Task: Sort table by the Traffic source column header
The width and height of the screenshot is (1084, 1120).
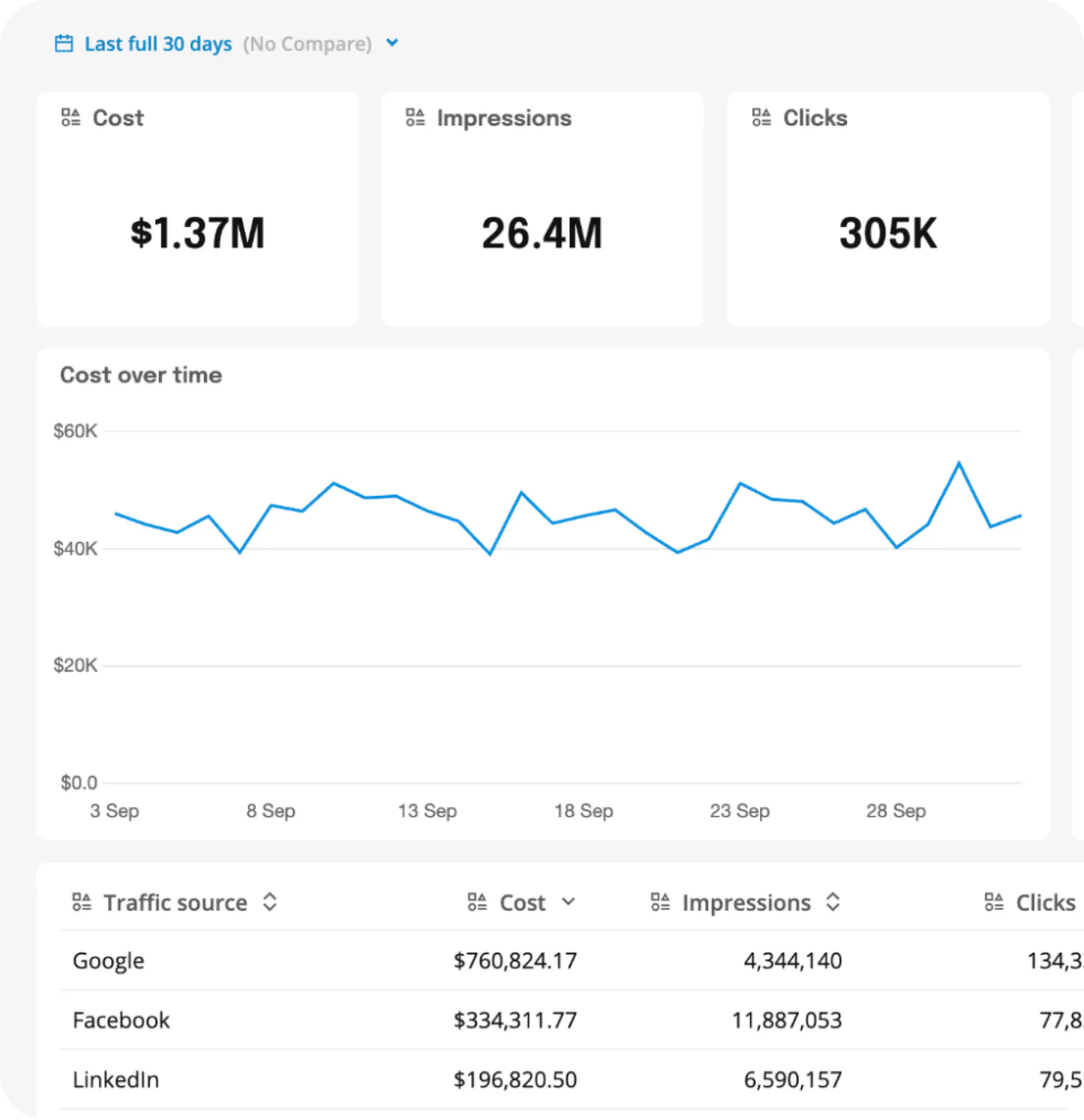Action: [x=175, y=903]
